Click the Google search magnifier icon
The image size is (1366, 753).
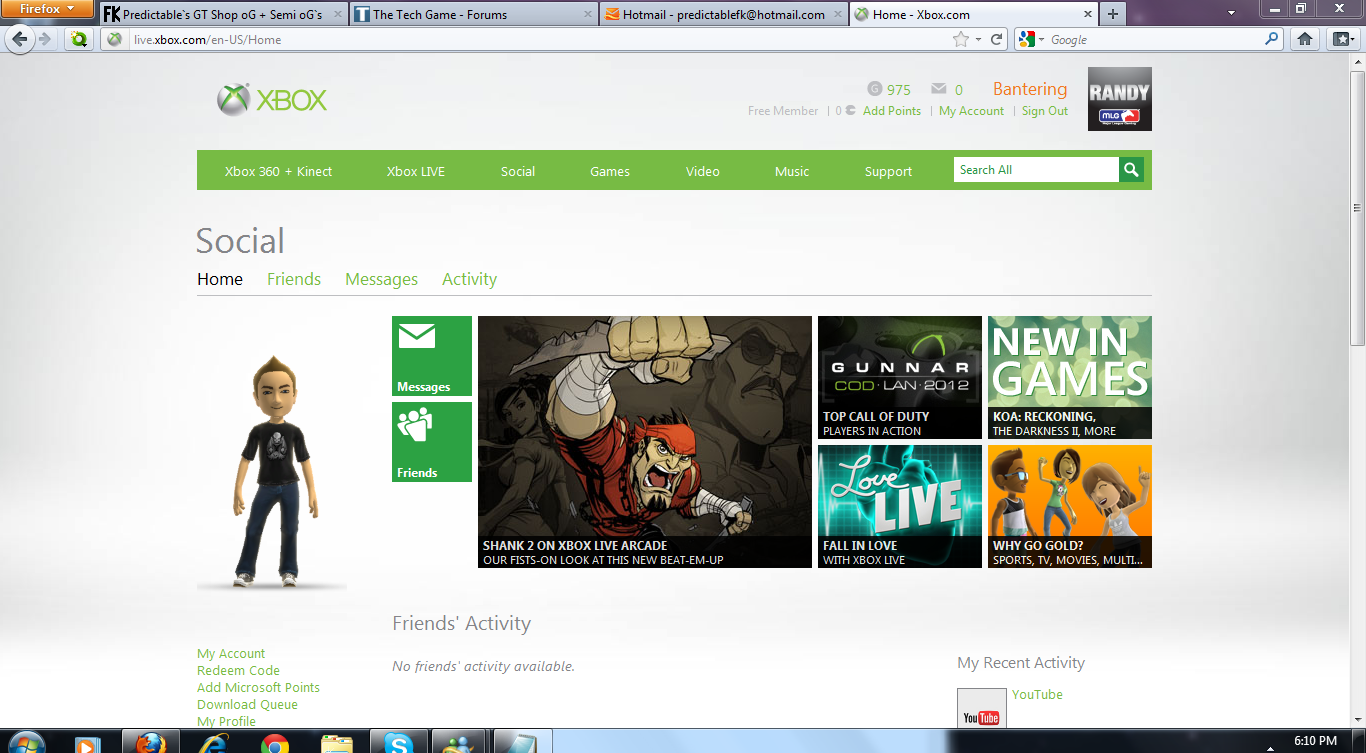(1272, 39)
